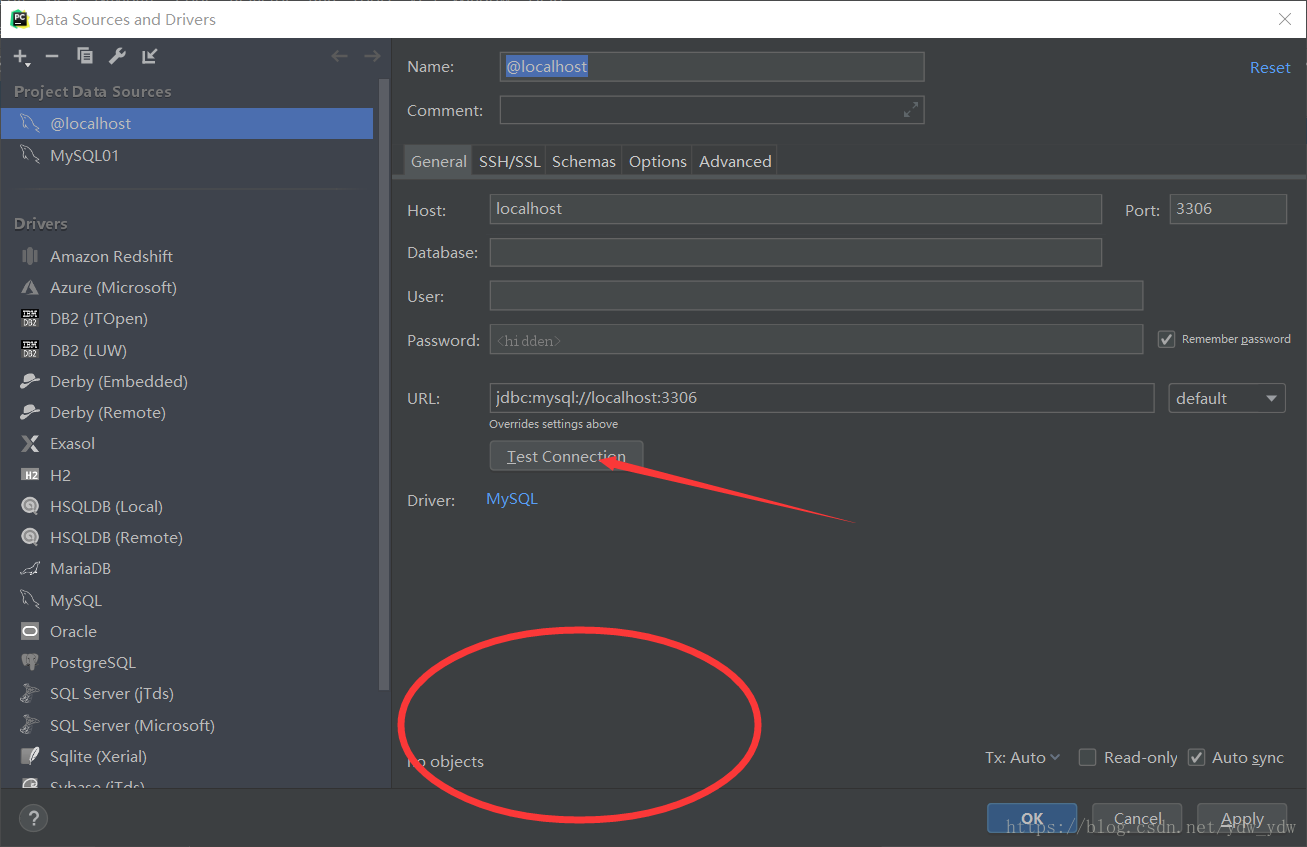Viewport: 1307px width, 847px height.
Task: Click the add data source plus icon
Action: [20, 57]
